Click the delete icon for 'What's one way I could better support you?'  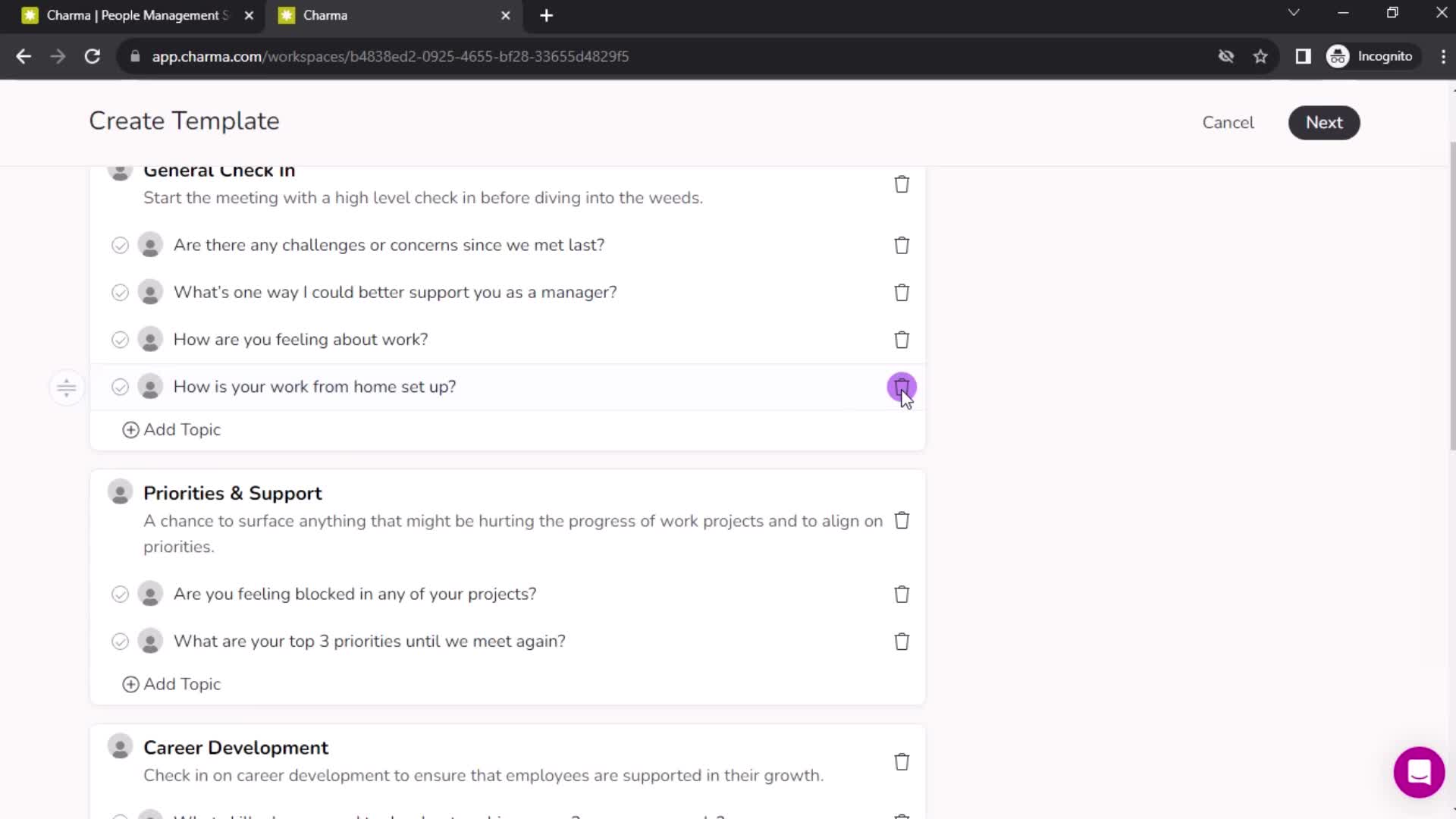click(902, 292)
